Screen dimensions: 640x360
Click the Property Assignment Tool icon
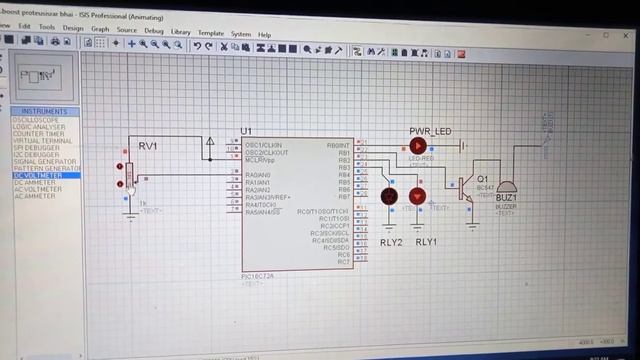click(x=381, y=52)
